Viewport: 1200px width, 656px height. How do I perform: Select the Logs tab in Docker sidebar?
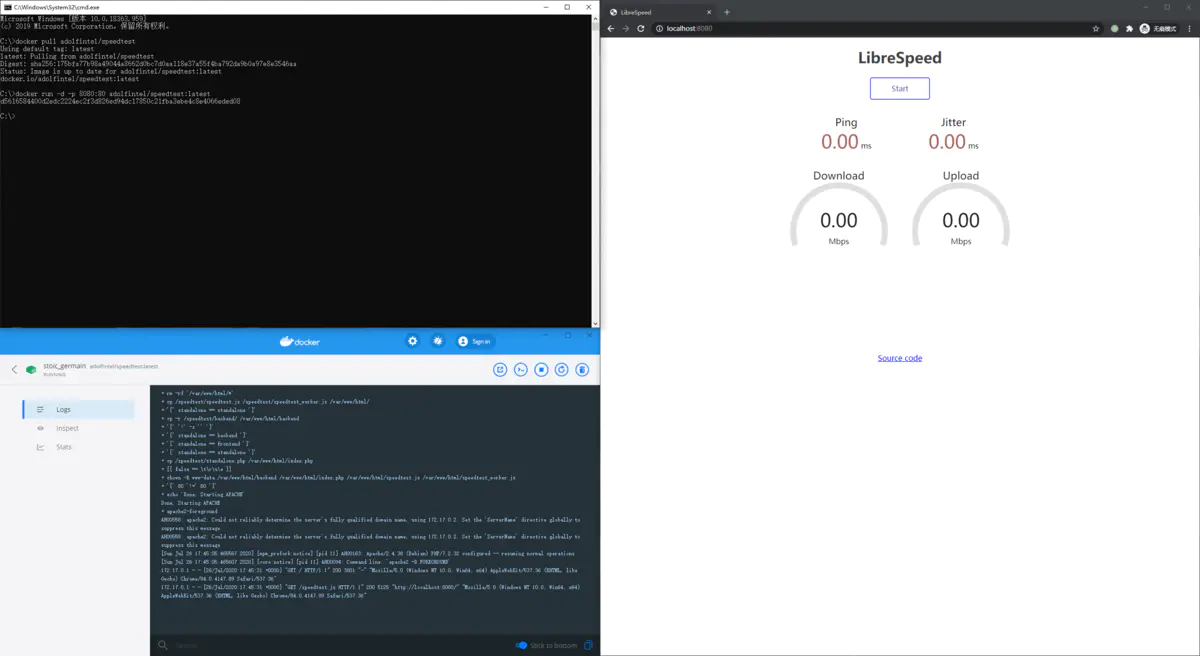78,409
